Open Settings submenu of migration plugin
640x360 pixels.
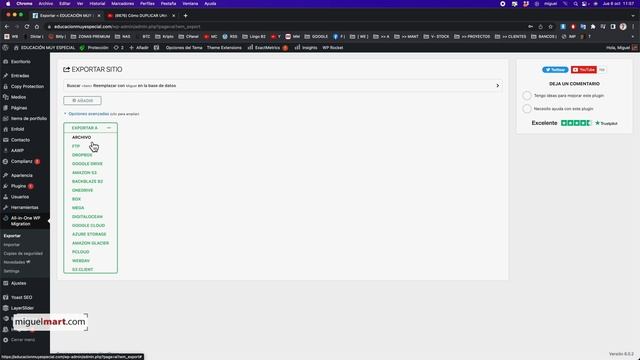(x=11, y=271)
